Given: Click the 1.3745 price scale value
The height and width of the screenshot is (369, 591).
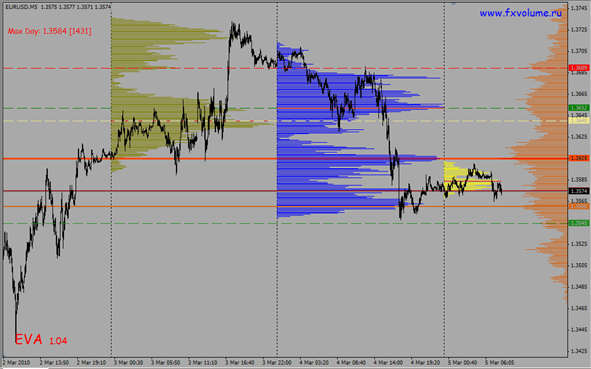Looking at the screenshot, I should coord(579,8).
